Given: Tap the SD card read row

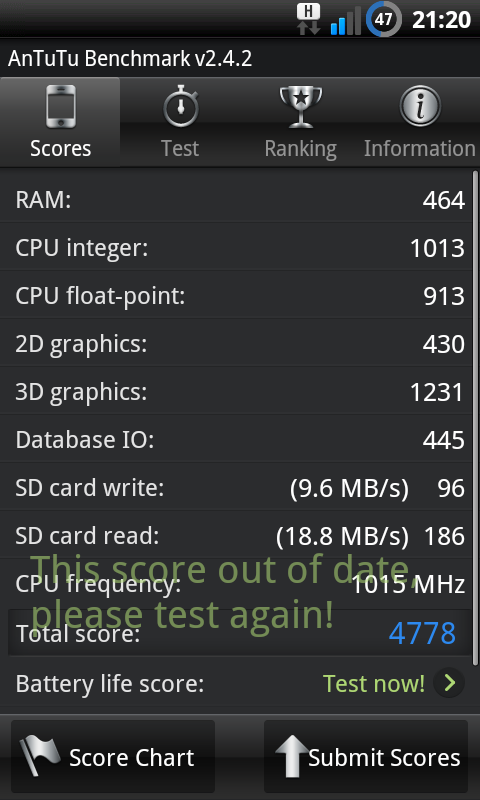Looking at the screenshot, I should tap(236, 535).
